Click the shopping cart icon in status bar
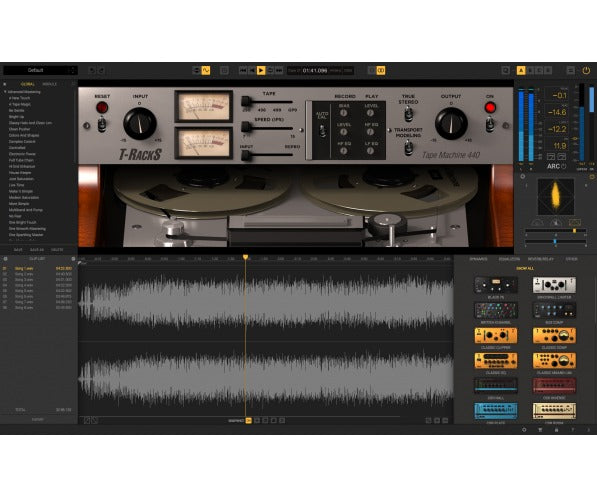 coord(540,430)
